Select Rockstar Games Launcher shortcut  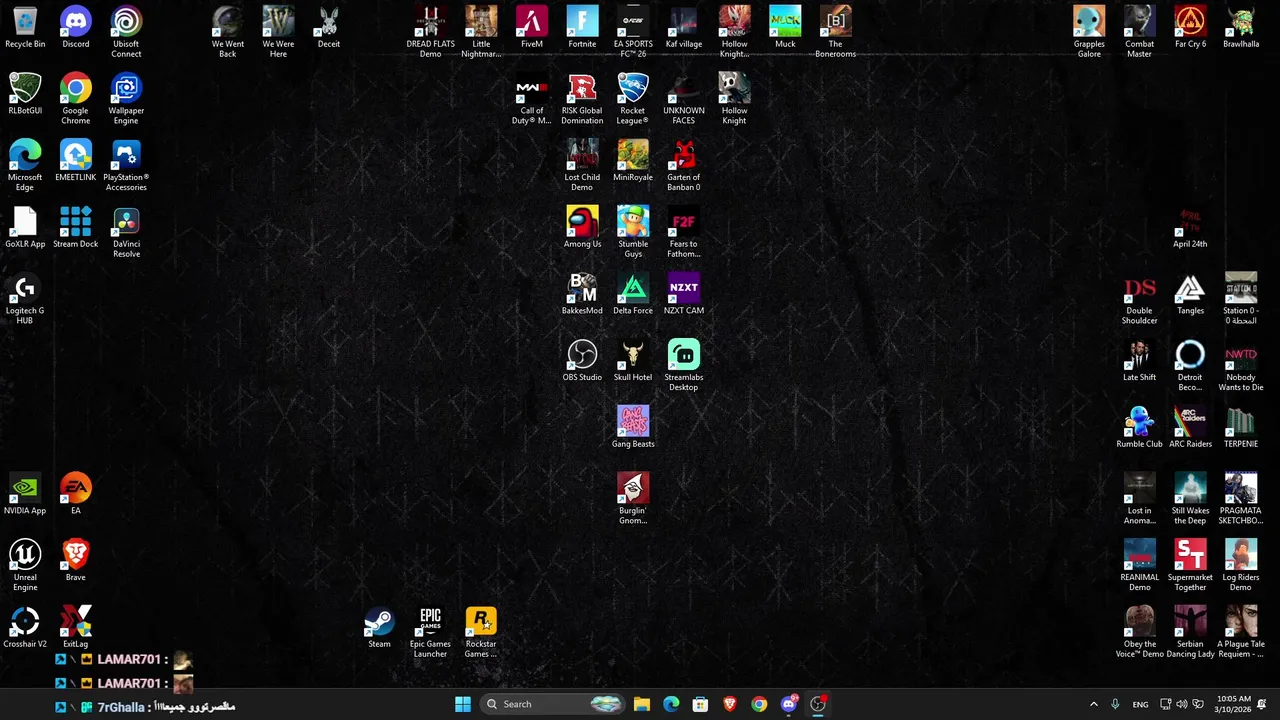tap(481, 632)
